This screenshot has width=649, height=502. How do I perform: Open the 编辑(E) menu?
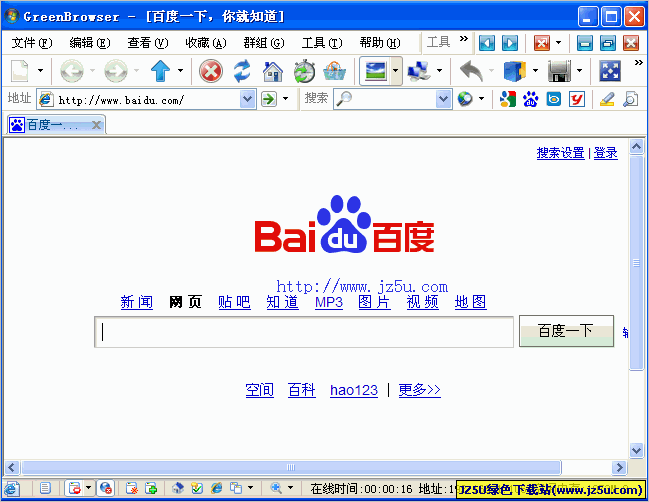click(x=90, y=43)
